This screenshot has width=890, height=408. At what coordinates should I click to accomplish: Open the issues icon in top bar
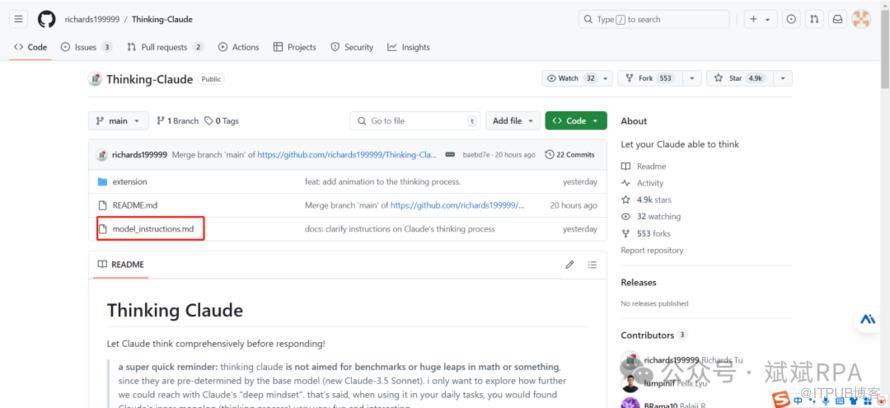pyautogui.click(x=791, y=19)
